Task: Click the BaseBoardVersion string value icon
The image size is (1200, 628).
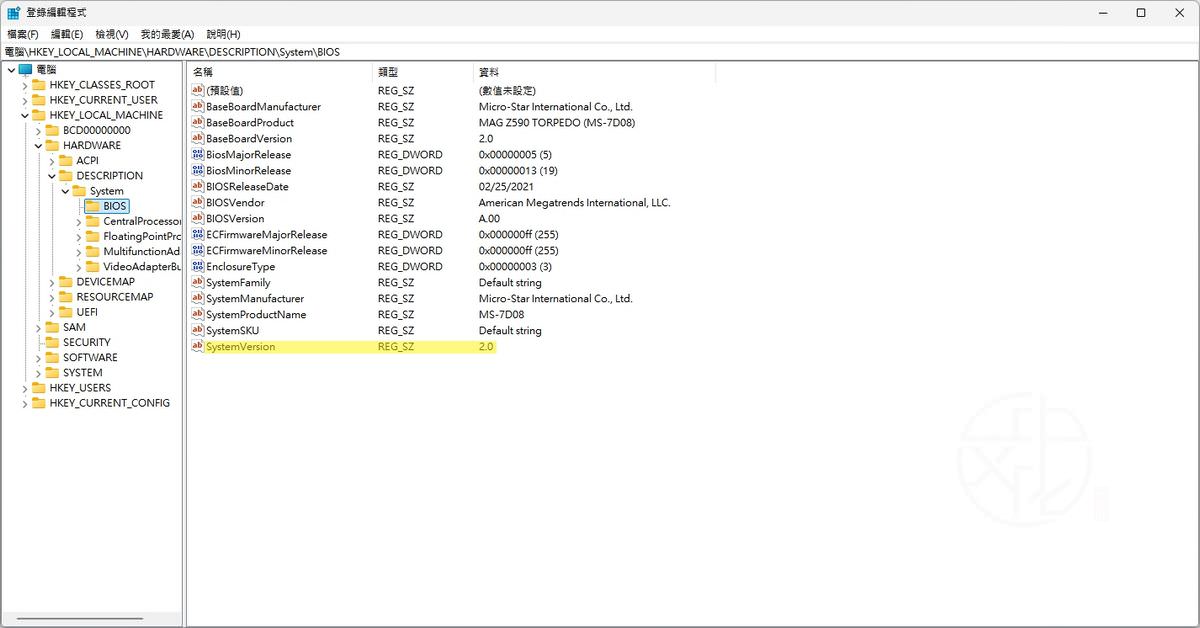Action: click(197, 138)
